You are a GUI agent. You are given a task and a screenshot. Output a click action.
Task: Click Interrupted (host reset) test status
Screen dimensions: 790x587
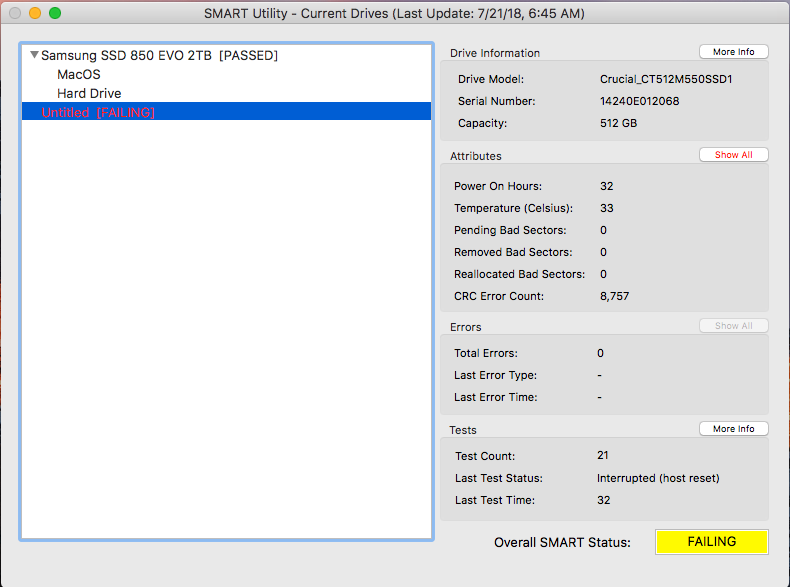(658, 478)
